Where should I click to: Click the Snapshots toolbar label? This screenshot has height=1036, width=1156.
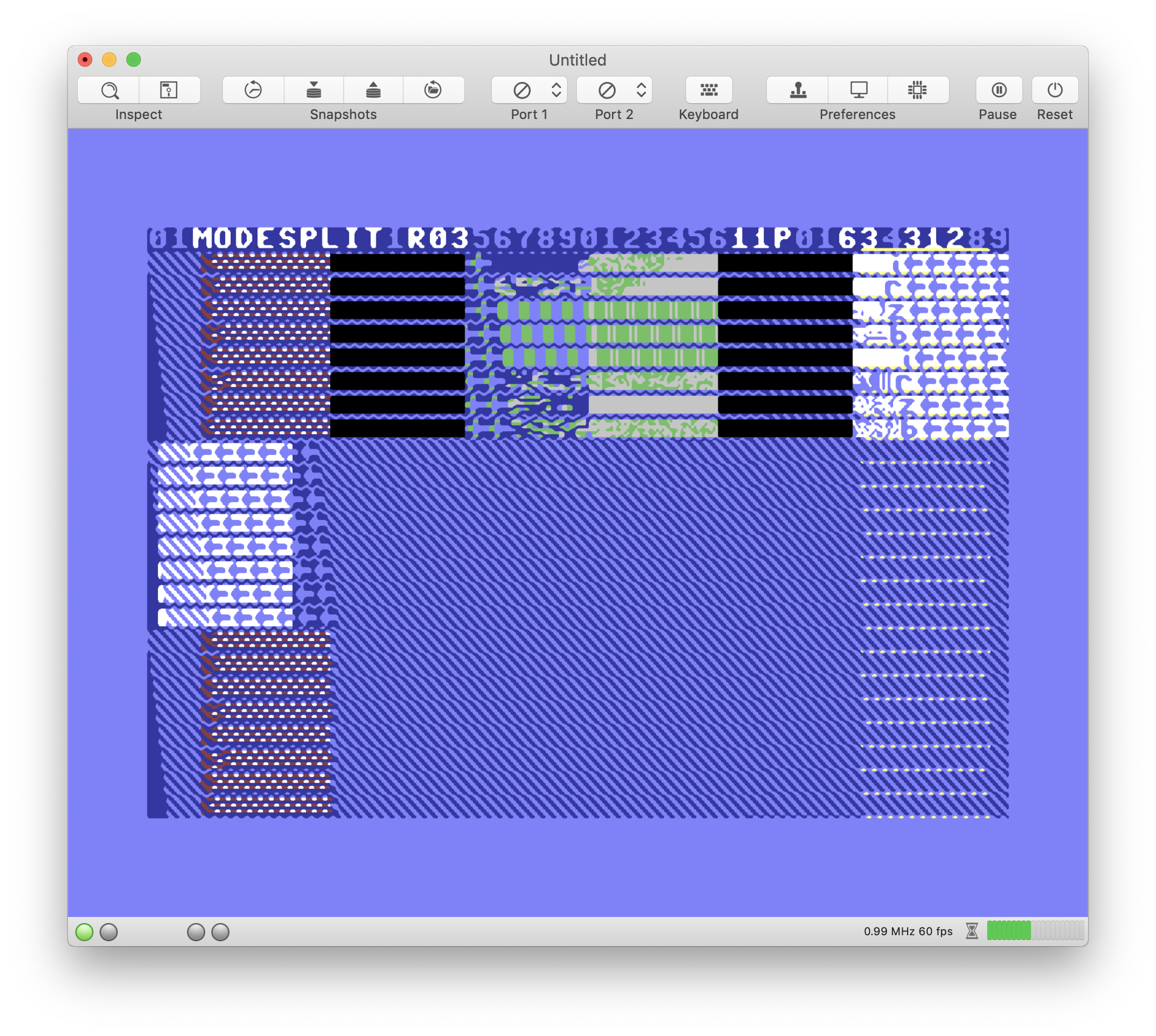343,114
